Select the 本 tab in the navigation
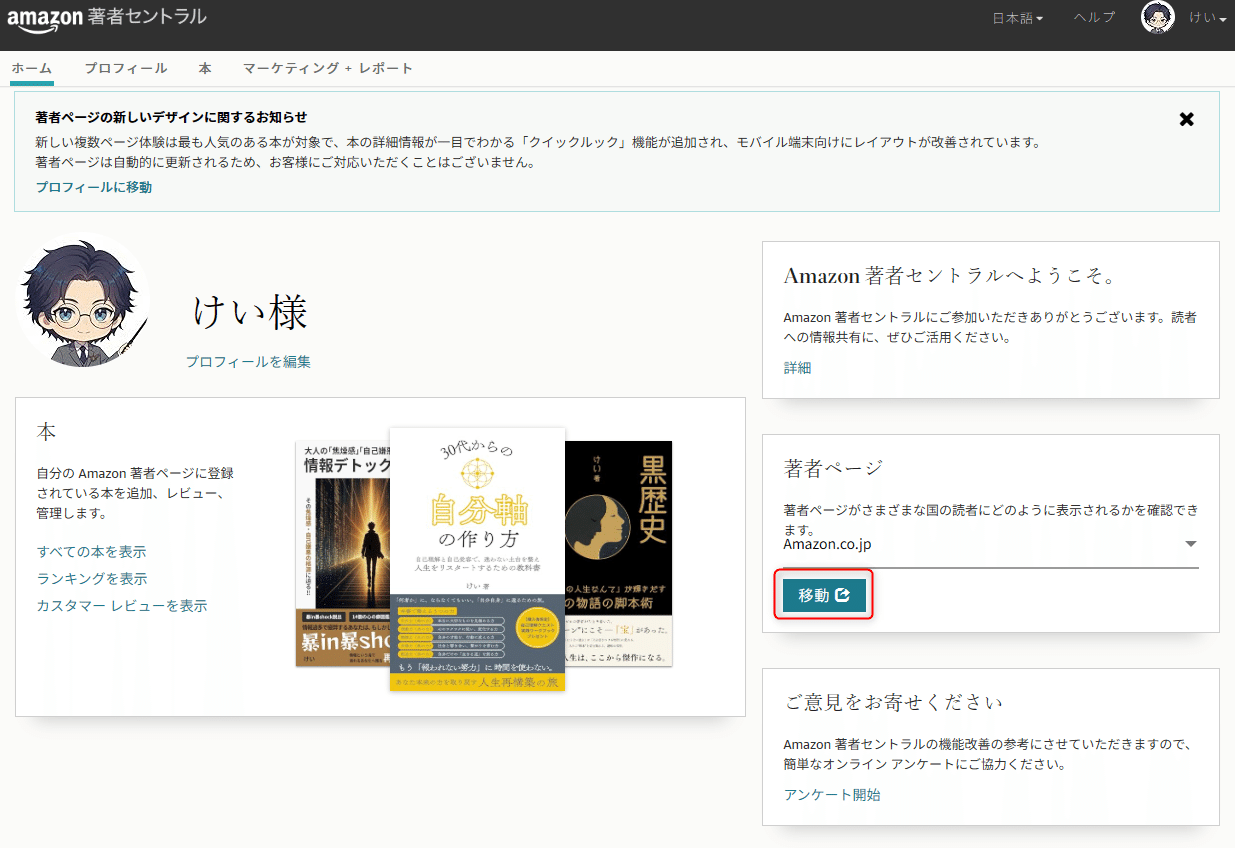The height and width of the screenshot is (848, 1235). 205,68
